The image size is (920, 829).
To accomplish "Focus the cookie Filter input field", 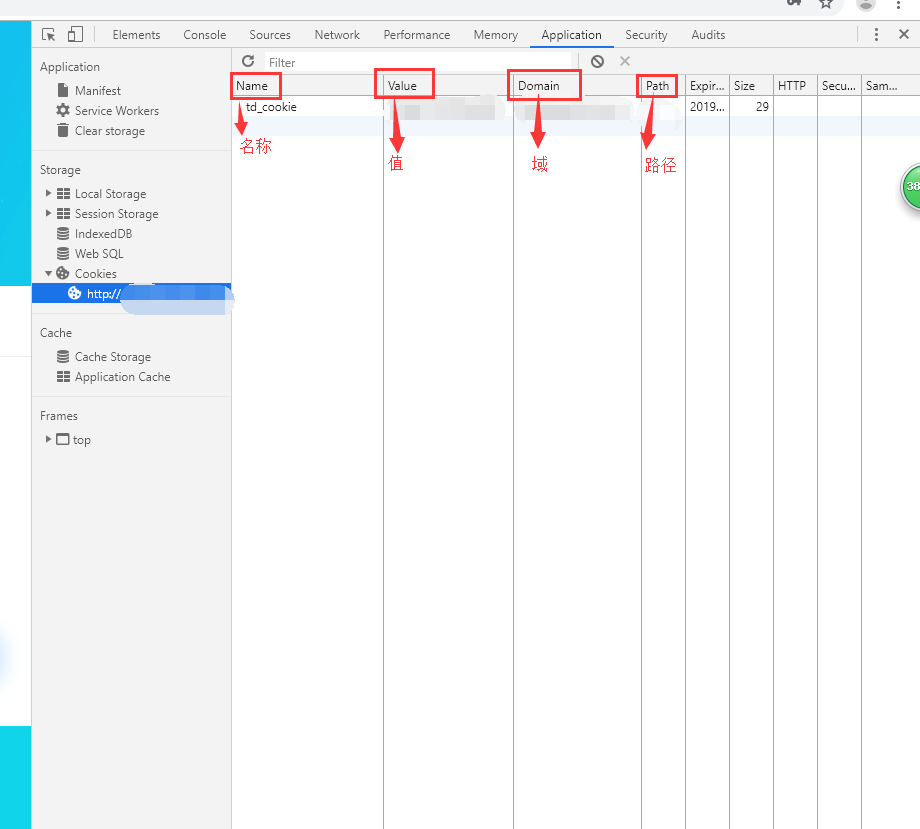I will tap(418, 62).
